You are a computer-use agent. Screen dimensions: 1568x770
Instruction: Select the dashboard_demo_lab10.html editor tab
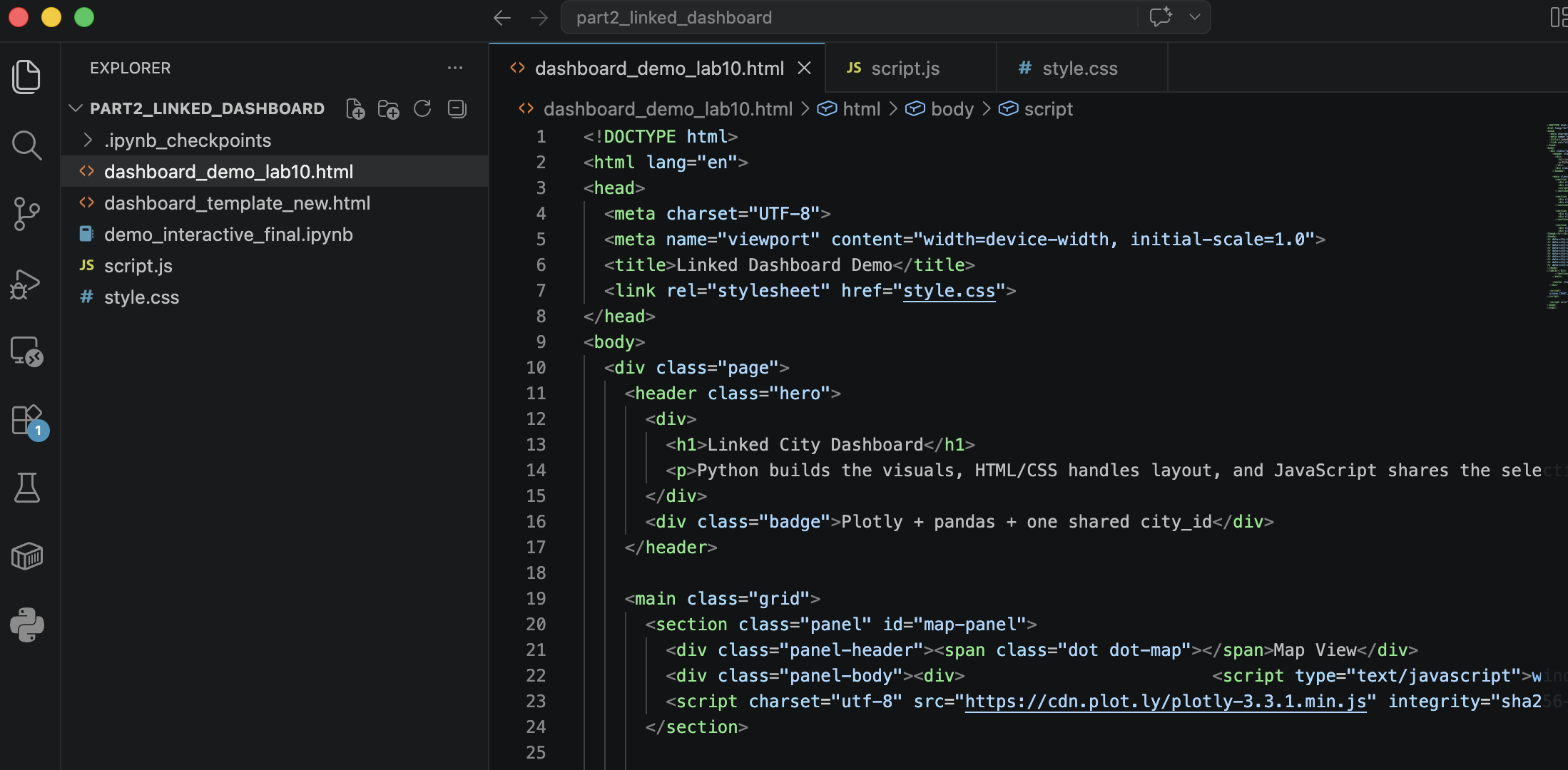657,68
